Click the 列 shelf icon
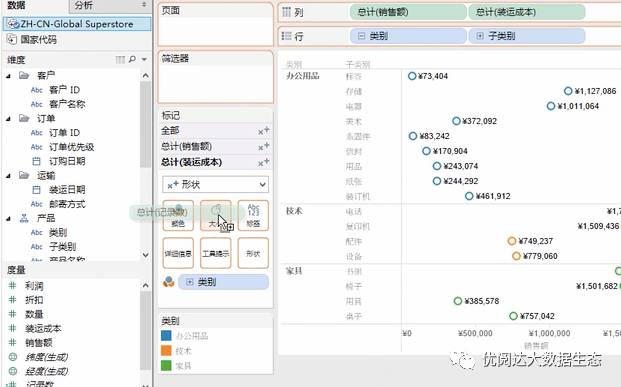Screen dimensions: 621x387 (287, 12)
